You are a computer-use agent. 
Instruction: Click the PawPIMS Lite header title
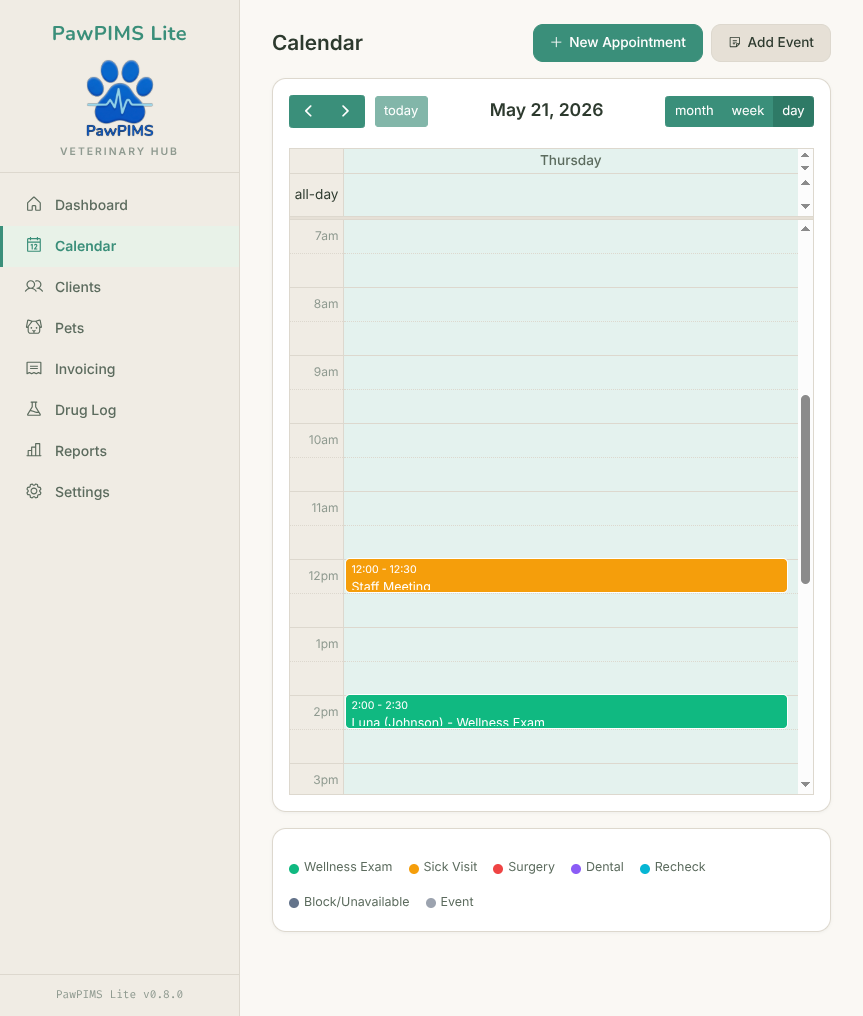(x=119, y=33)
